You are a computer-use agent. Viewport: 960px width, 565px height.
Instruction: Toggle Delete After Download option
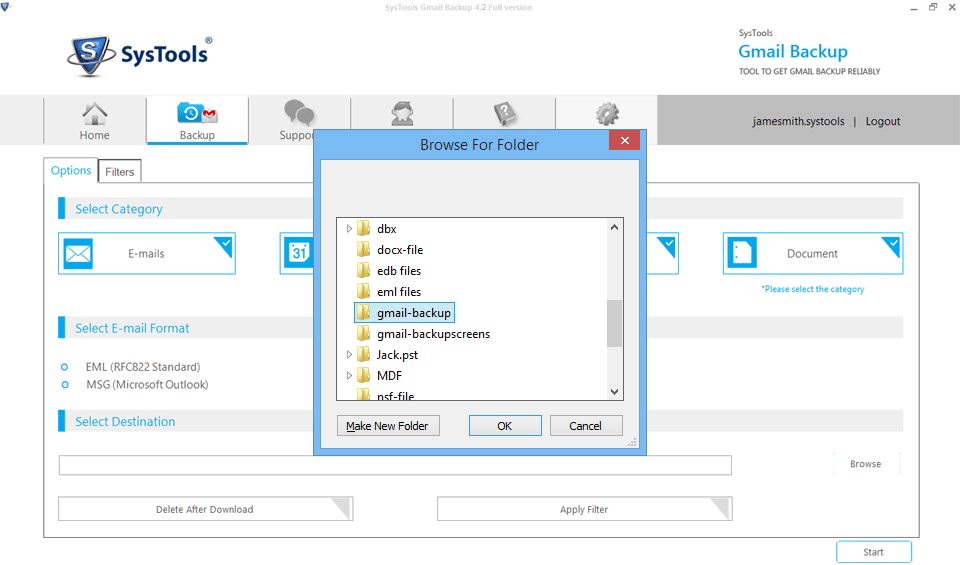point(205,509)
